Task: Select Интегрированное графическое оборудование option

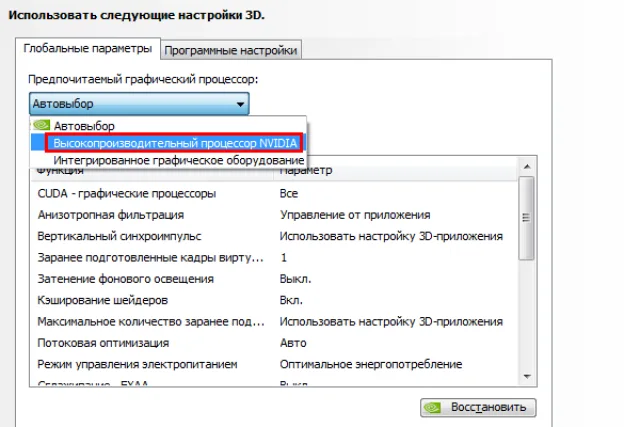Action: pyautogui.click(x=168, y=160)
